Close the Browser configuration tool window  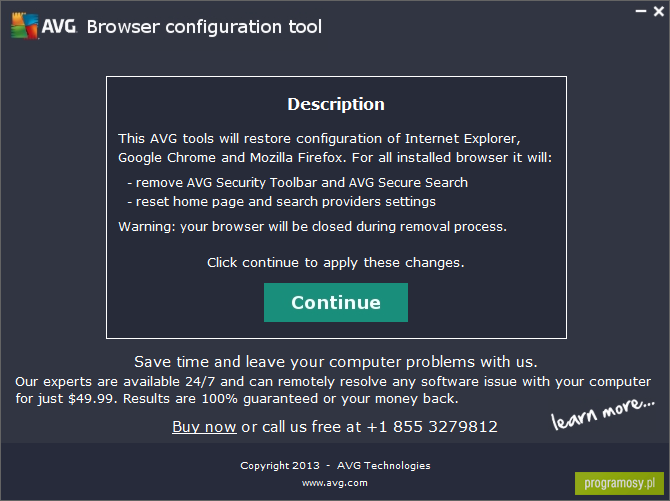click(x=658, y=11)
